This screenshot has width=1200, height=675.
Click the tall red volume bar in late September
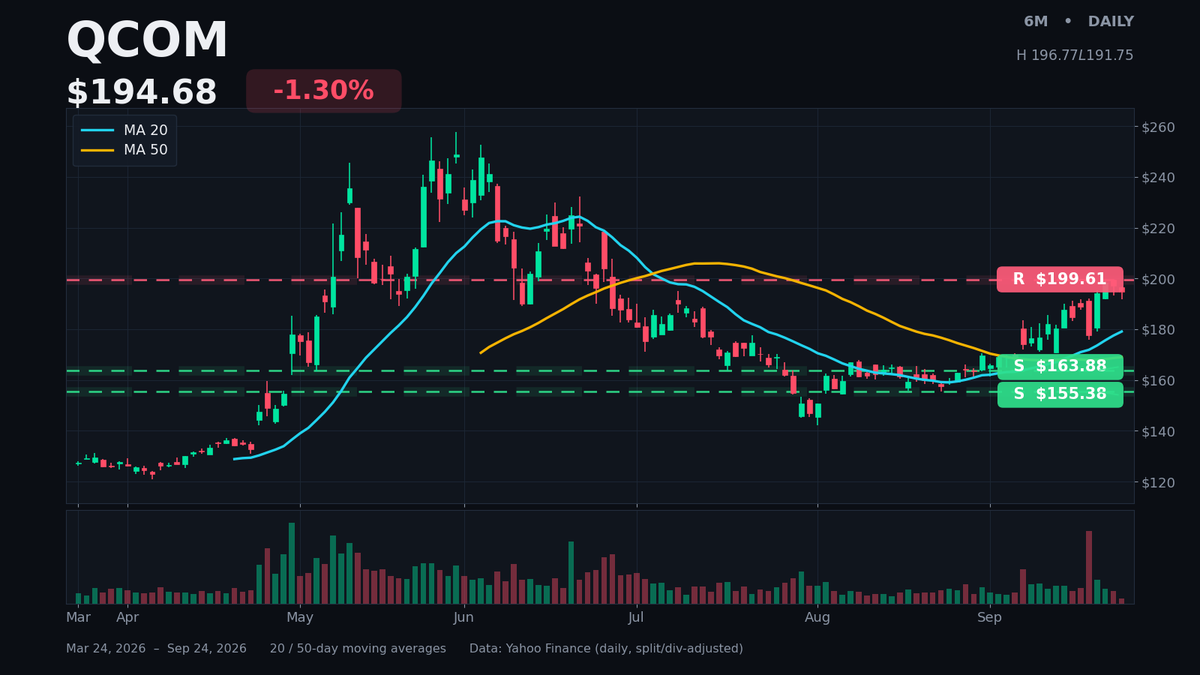coord(1089,567)
